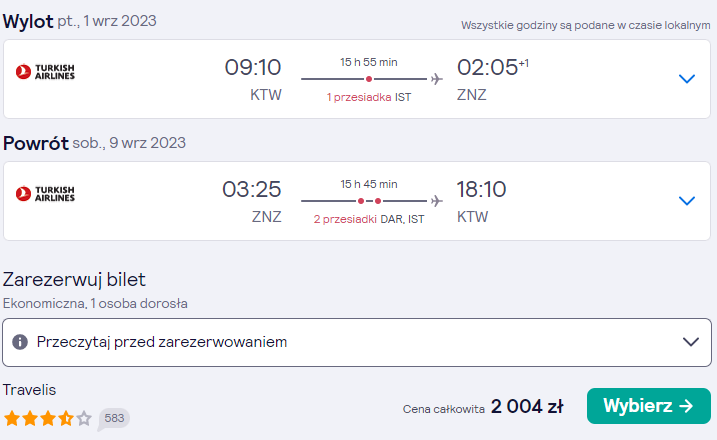
Task: Click total price 2 004 zł
Action: pos(527,406)
